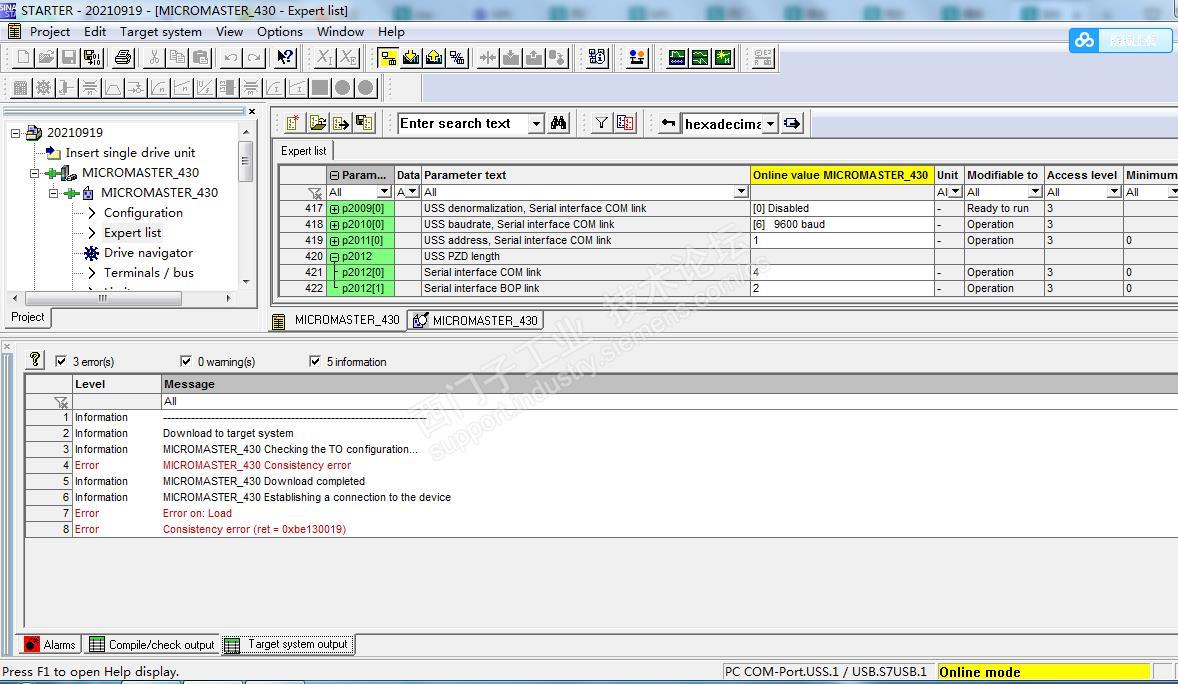
Task: Select Insert single drive unit in tree
Action: [x=130, y=153]
